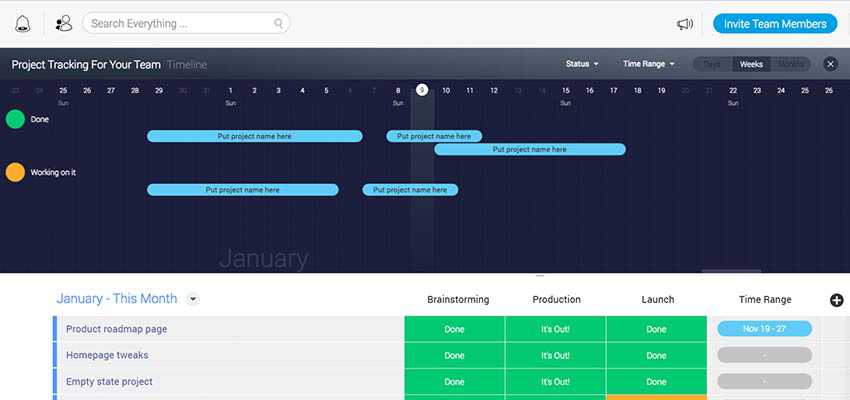The height and width of the screenshot is (400, 850).
Task: Focus the Search Everything field
Action: [x=180, y=23]
